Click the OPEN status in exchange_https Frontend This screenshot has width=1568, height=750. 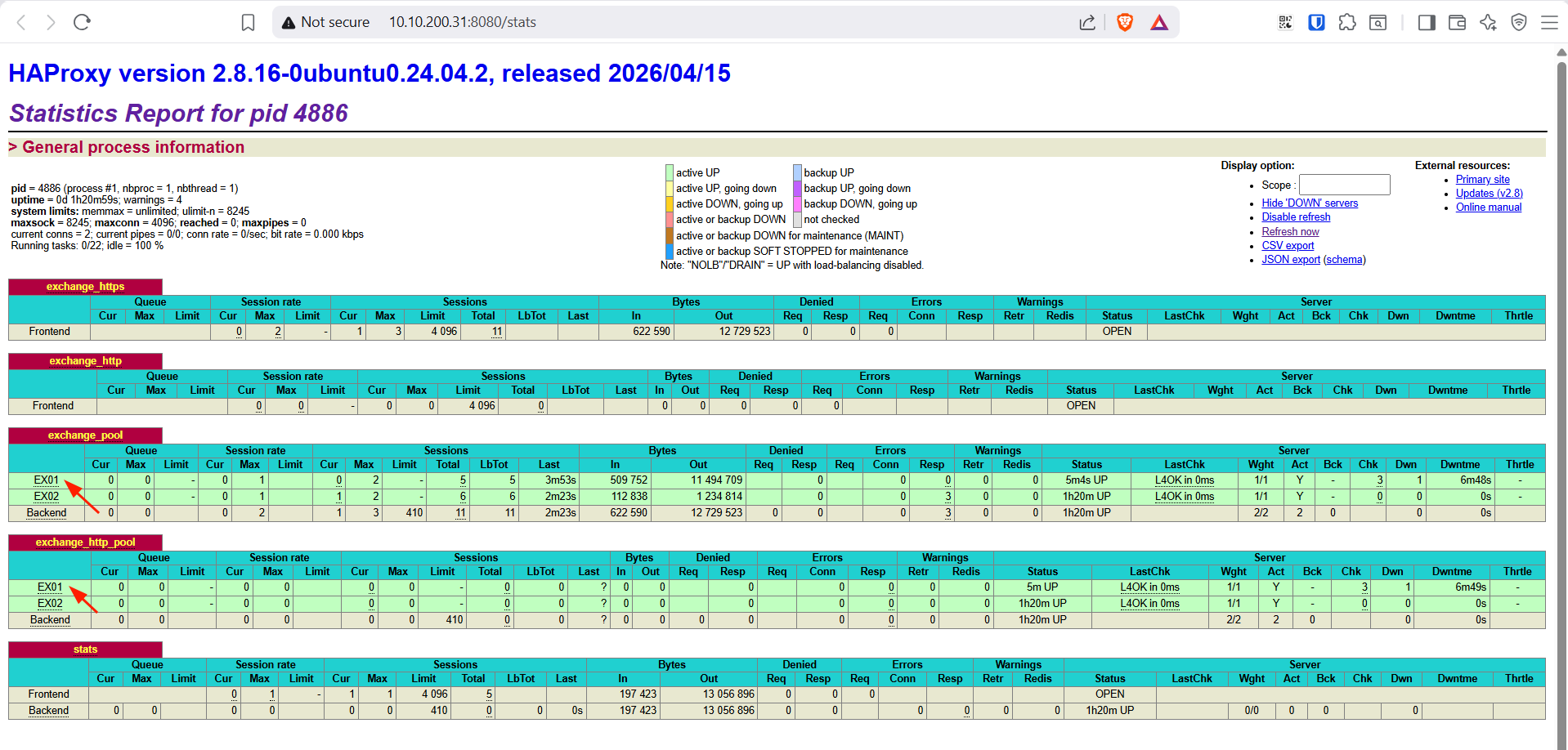pos(1117,332)
